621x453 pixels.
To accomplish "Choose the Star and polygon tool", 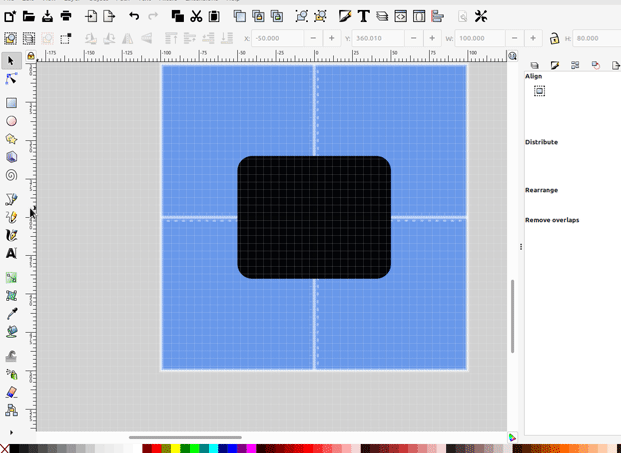I will coord(12,139).
